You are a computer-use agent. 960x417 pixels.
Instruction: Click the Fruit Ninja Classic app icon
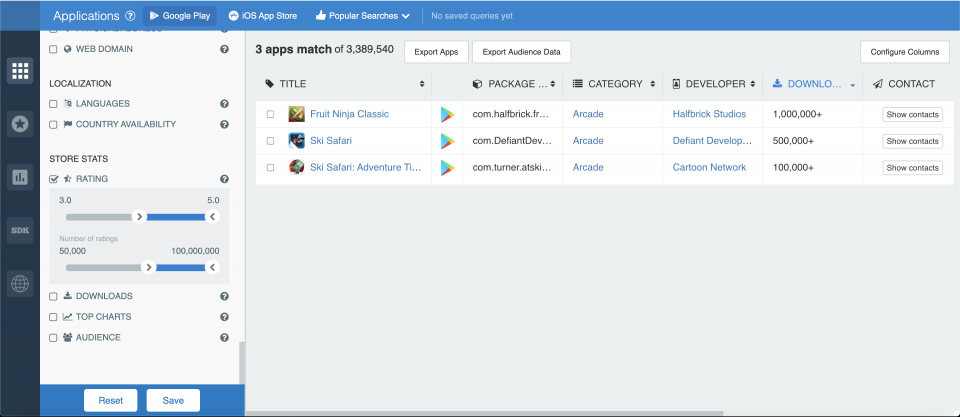pos(297,114)
